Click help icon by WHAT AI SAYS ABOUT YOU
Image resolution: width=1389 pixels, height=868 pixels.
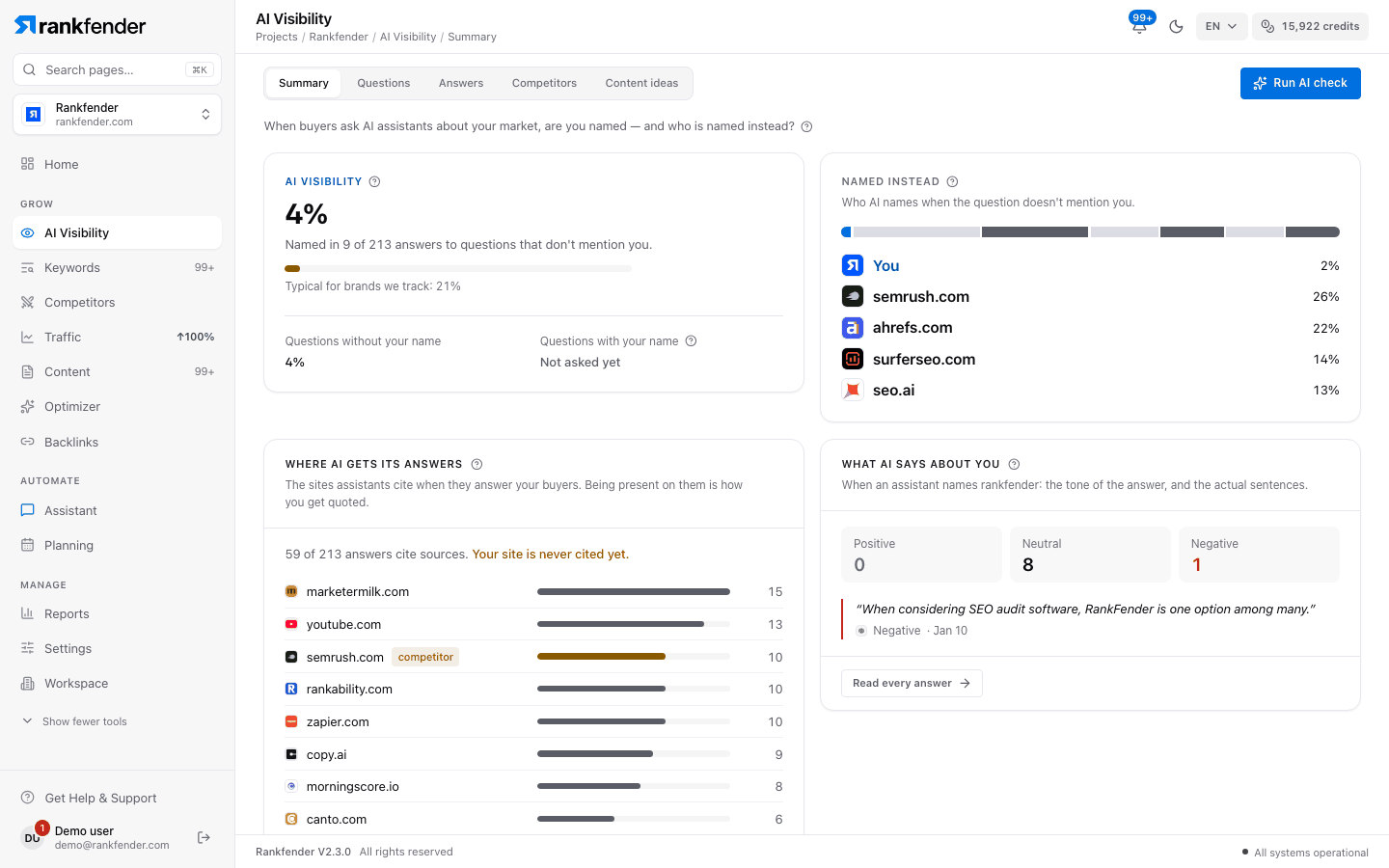pyautogui.click(x=1014, y=464)
